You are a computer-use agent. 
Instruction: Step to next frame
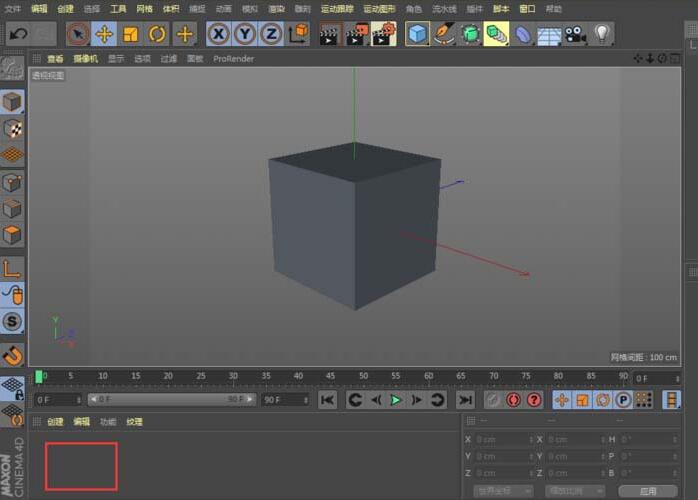point(417,400)
